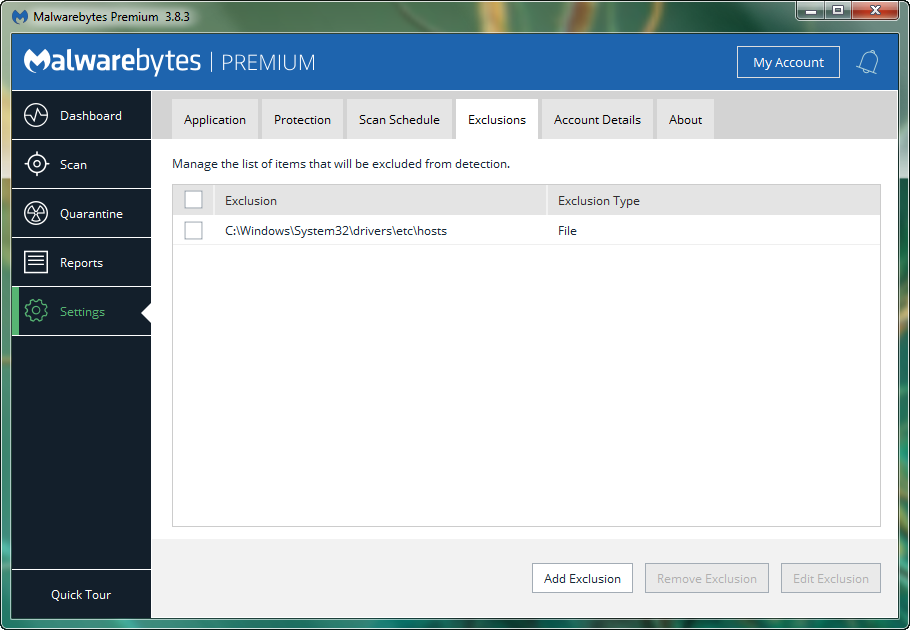Image resolution: width=910 pixels, height=630 pixels.
Task: Open Settings label in the sidebar
Action: click(82, 312)
